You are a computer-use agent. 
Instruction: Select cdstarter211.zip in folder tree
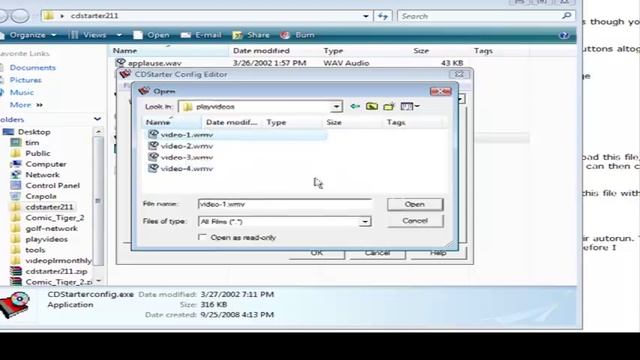pos(56,271)
